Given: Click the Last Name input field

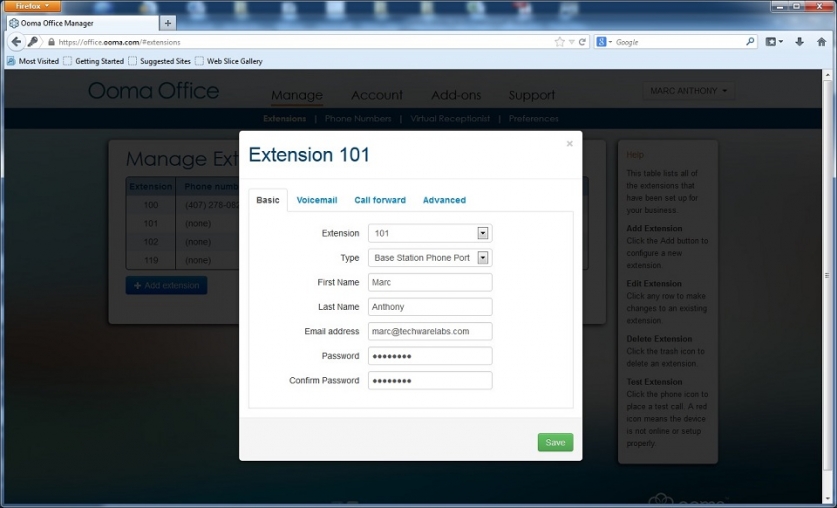Looking at the screenshot, I should click(430, 307).
